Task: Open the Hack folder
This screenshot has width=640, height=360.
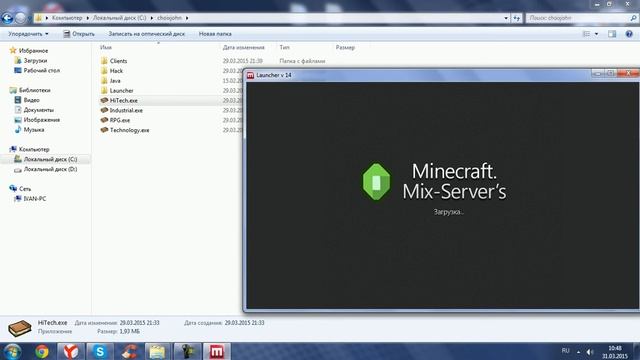Action: (116, 71)
